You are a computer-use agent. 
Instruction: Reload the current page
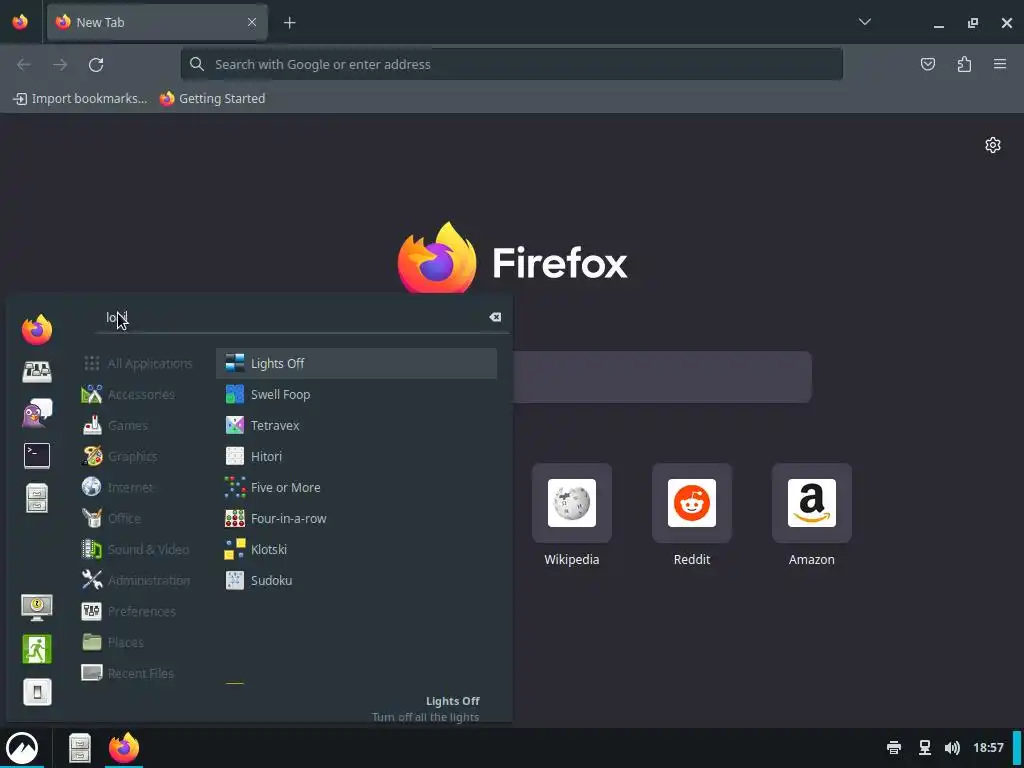(x=96, y=64)
